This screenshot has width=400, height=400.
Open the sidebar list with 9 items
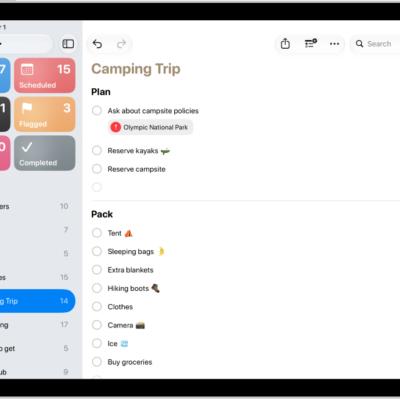pyautogui.click(x=37, y=372)
